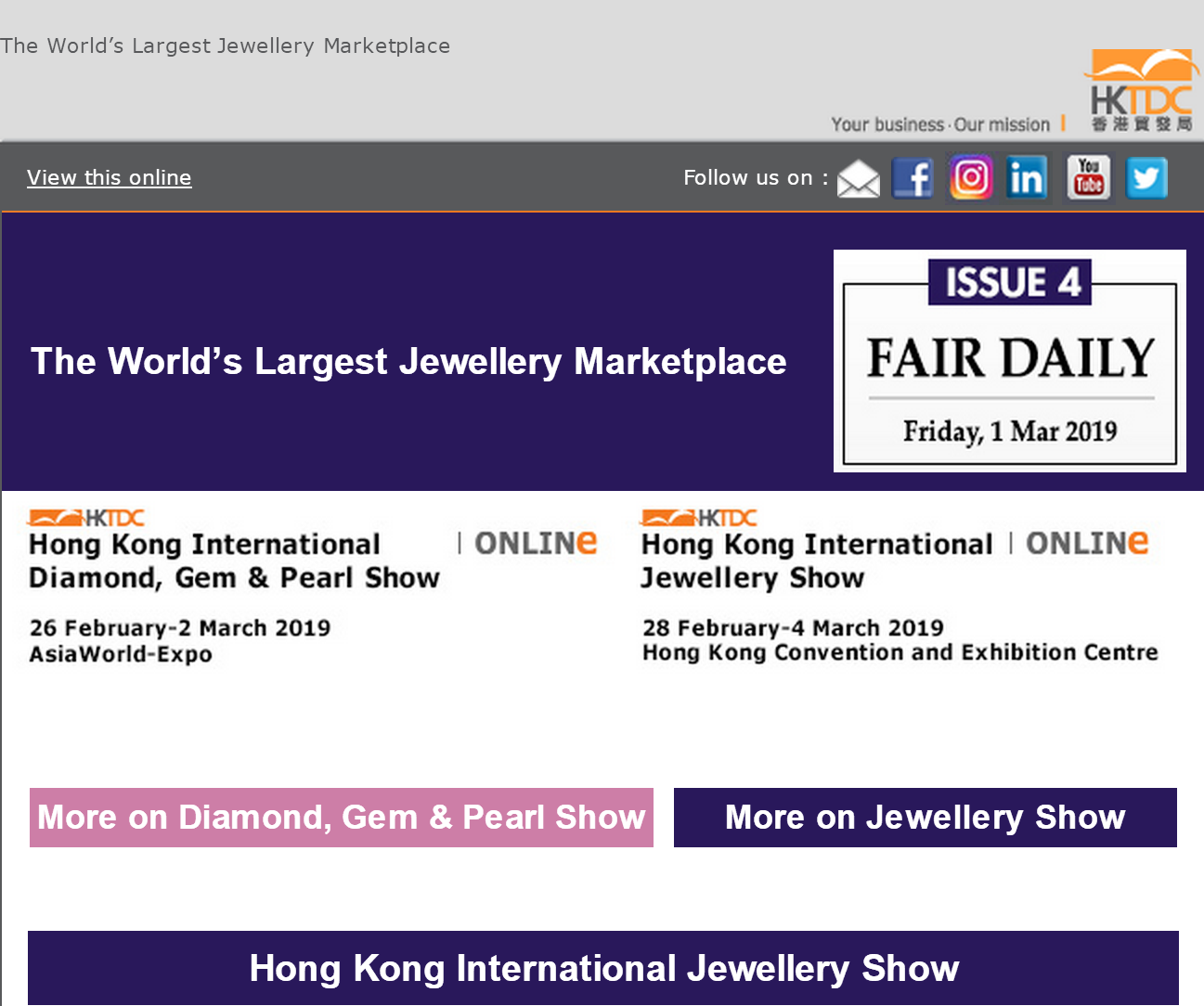Click the Hong Kong International Jewellery Show banner
1204x1006 pixels.
point(900,587)
